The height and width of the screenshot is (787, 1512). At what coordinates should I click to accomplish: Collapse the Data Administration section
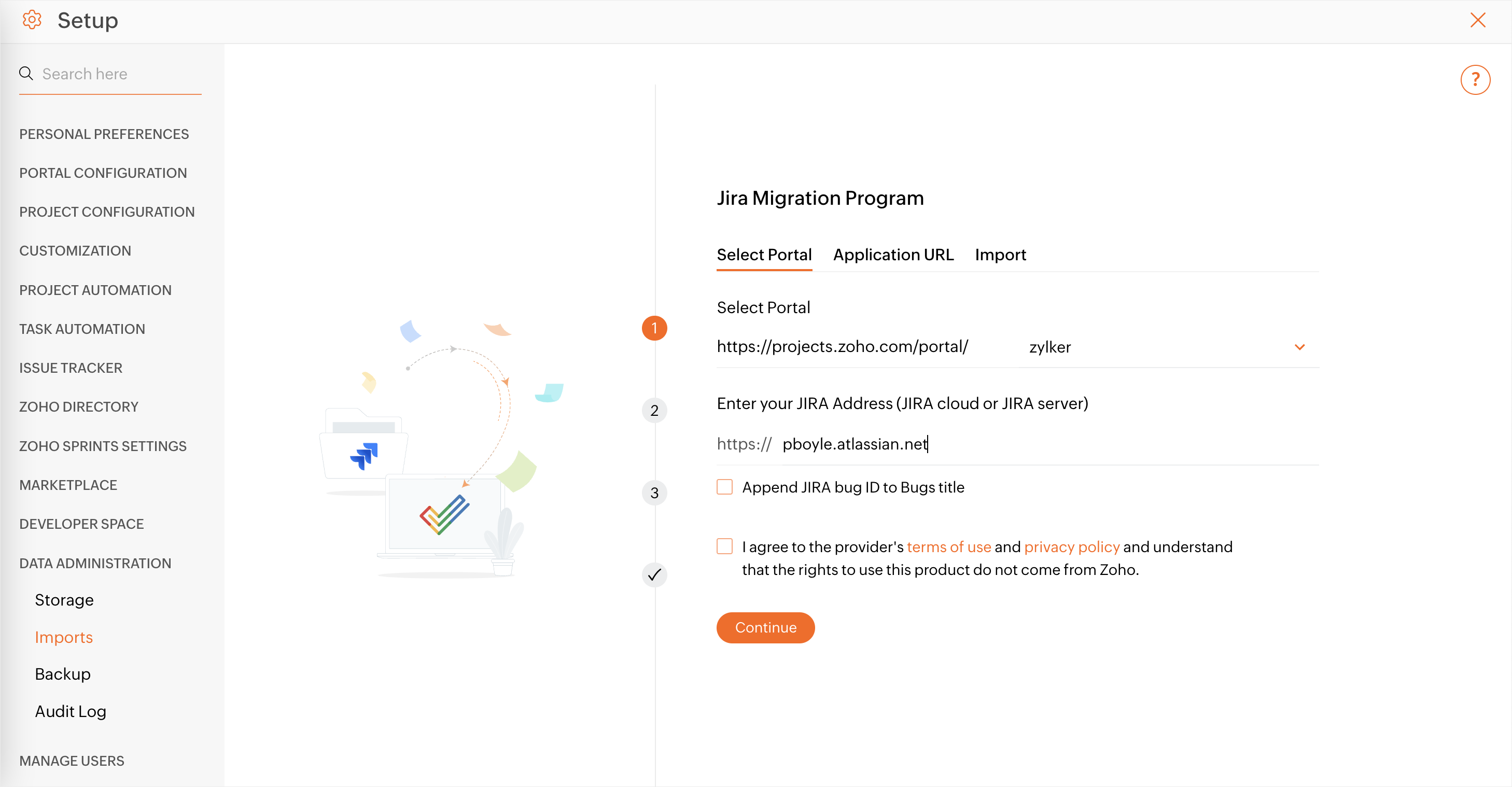click(95, 563)
